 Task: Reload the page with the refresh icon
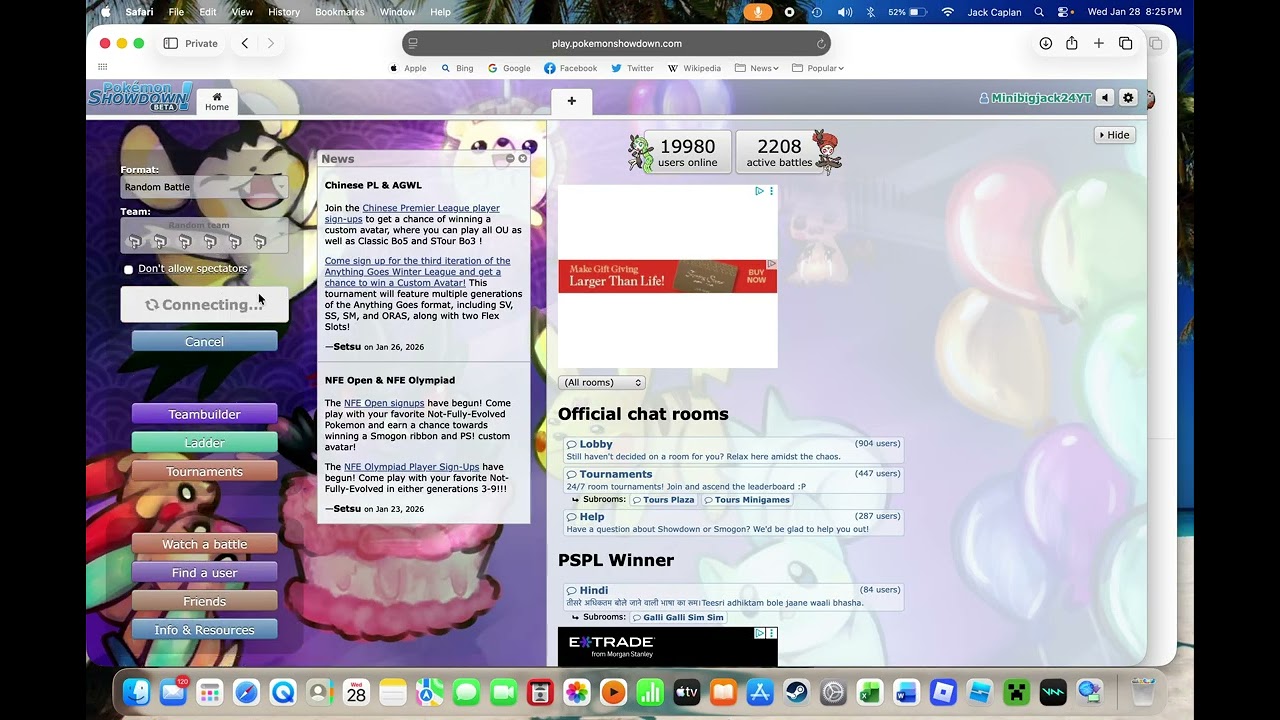coord(821,44)
